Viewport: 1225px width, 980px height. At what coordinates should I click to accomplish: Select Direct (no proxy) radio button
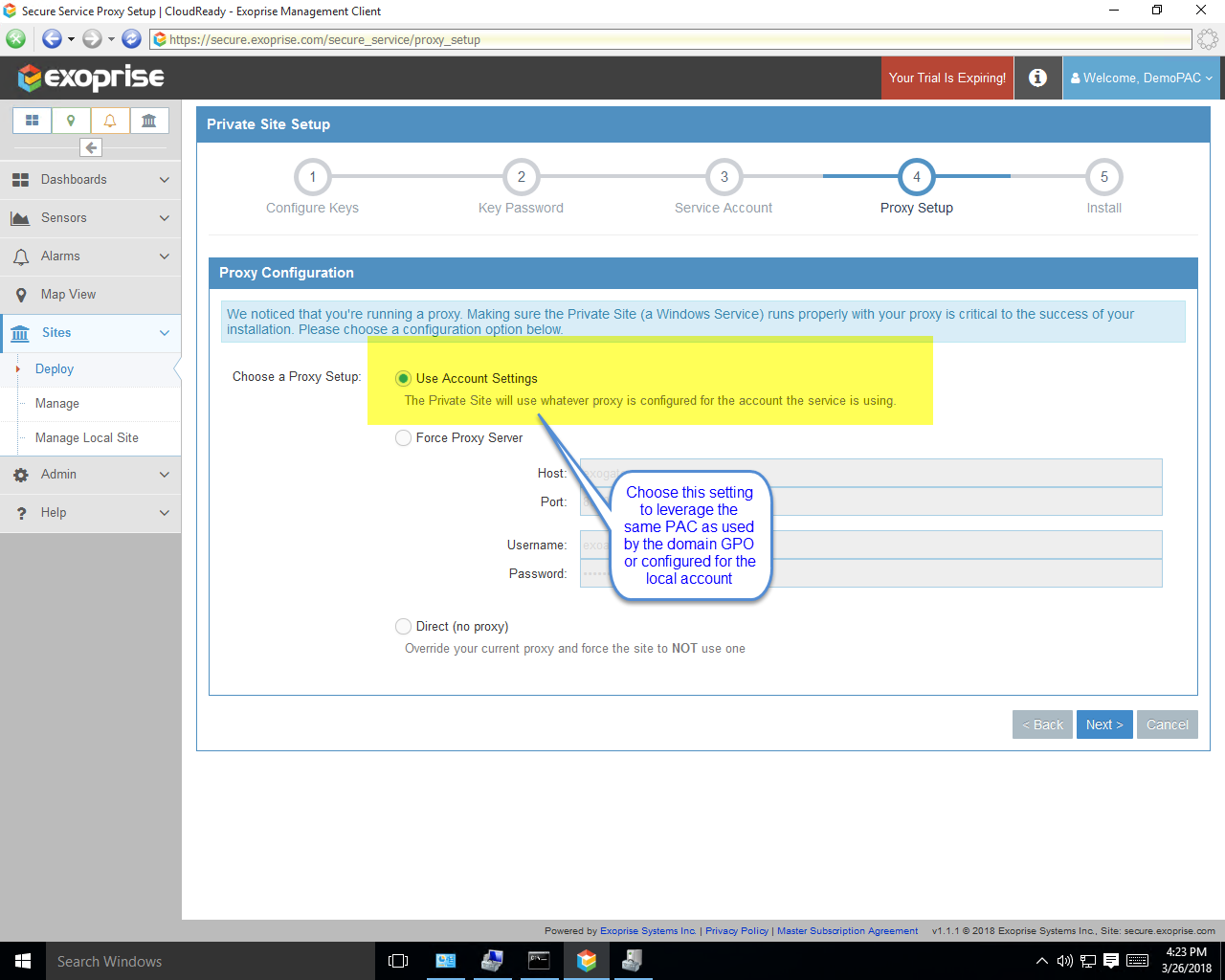(x=403, y=627)
